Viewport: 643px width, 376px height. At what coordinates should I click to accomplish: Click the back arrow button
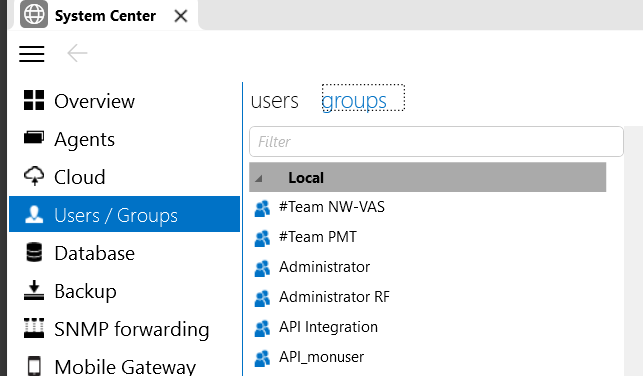(x=77, y=53)
